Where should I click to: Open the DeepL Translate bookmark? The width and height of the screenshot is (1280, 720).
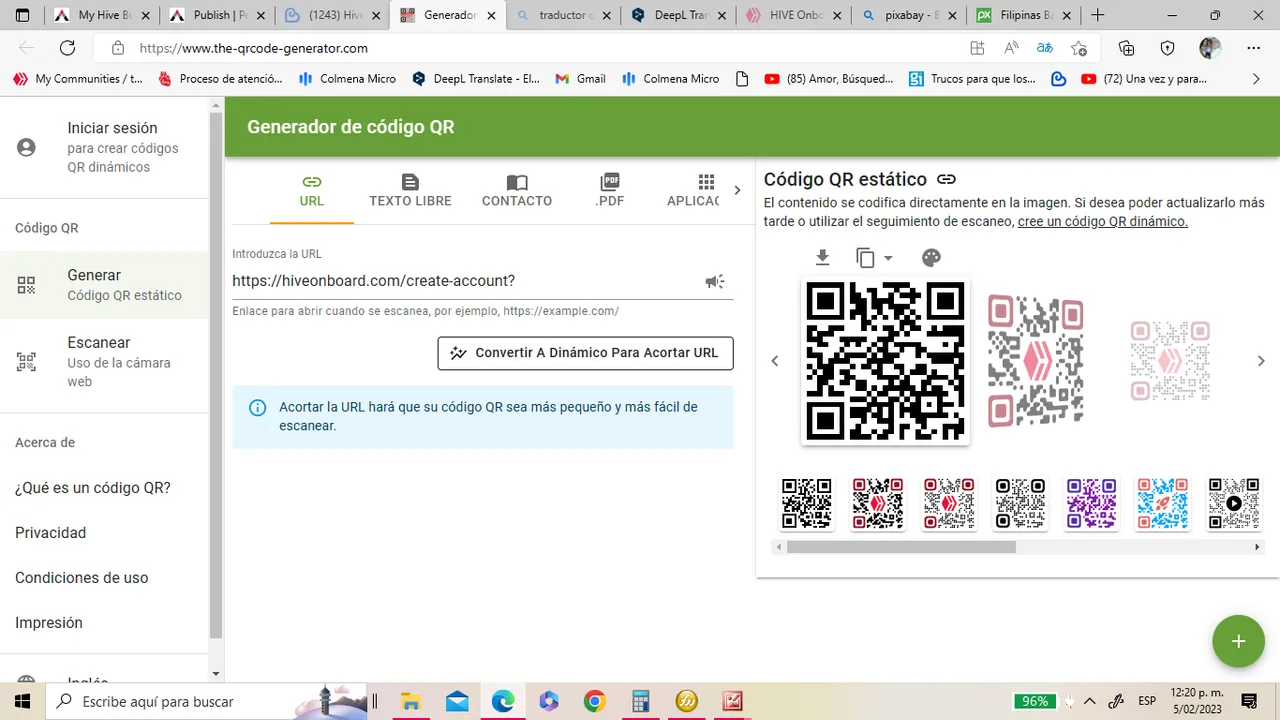click(x=476, y=78)
